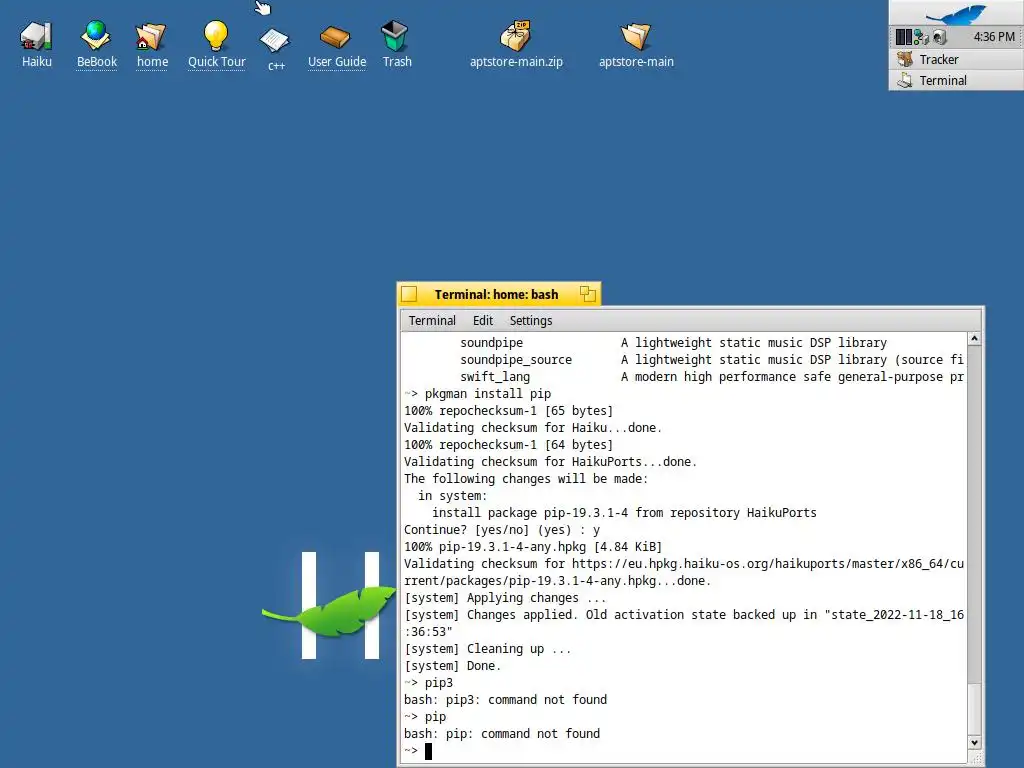The width and height of the screenshot is (1024, 768).
Task: Open the Haiku disk icon
Action: click(x=36, y=37)
